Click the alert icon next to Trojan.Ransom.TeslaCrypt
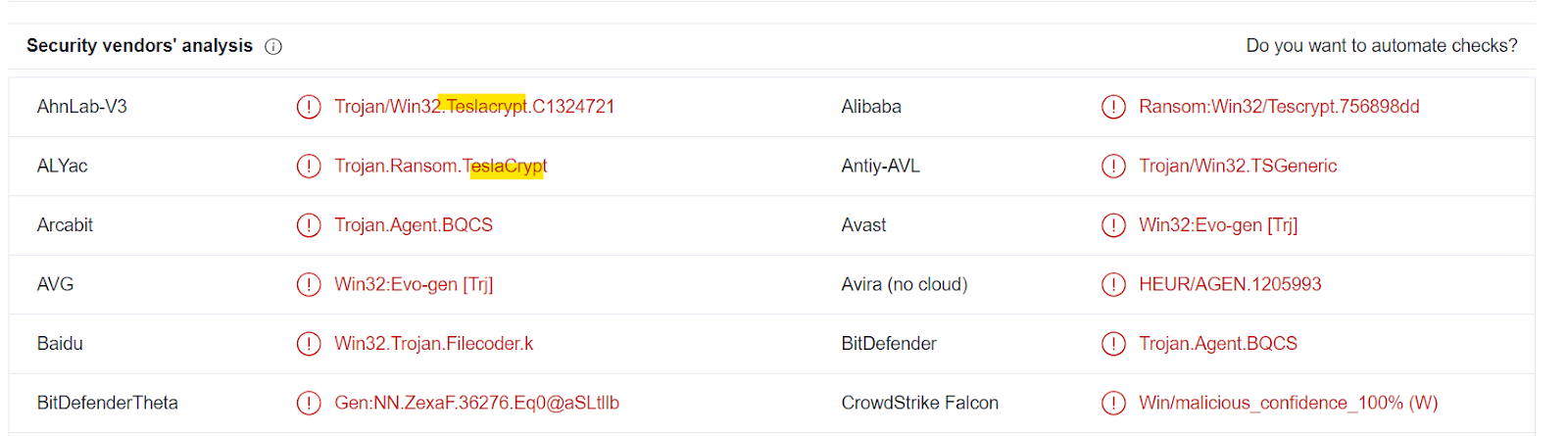 (309, 167)
